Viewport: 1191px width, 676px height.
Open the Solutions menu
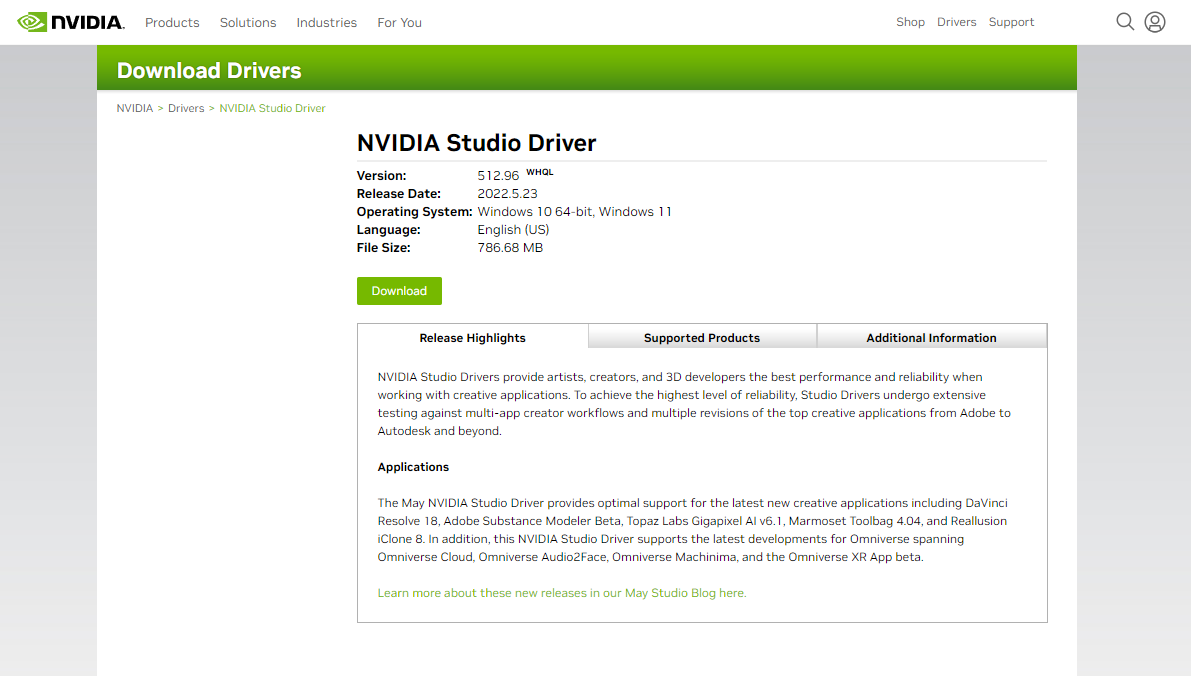[248, 23]
